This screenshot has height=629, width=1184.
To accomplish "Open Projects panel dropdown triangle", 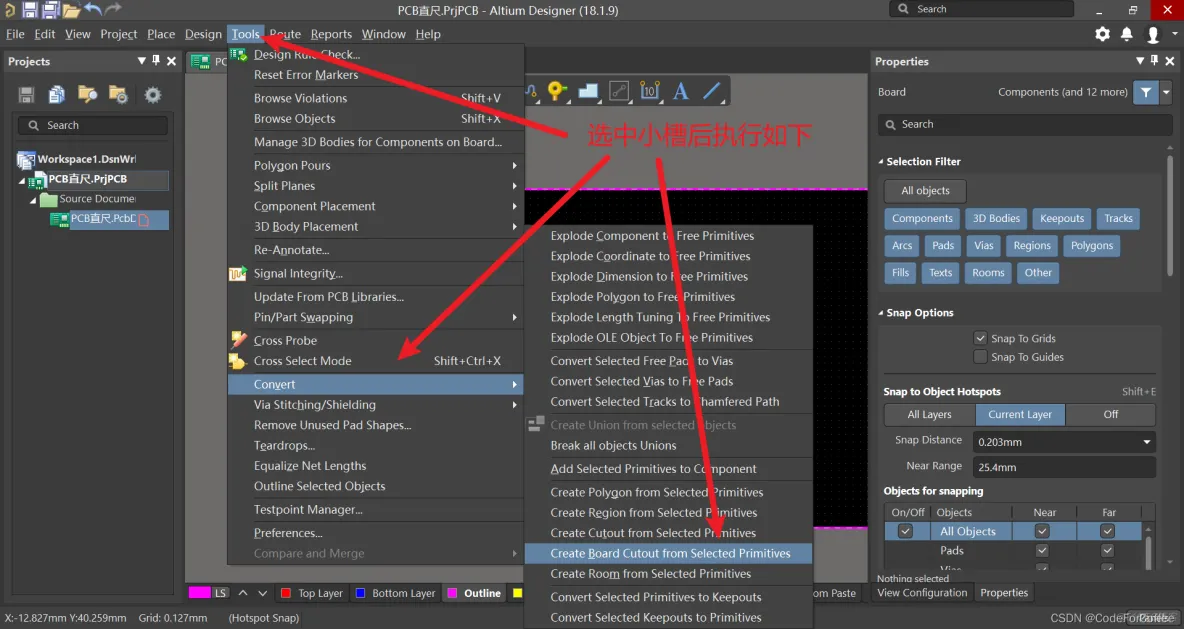I will (141, 60).
